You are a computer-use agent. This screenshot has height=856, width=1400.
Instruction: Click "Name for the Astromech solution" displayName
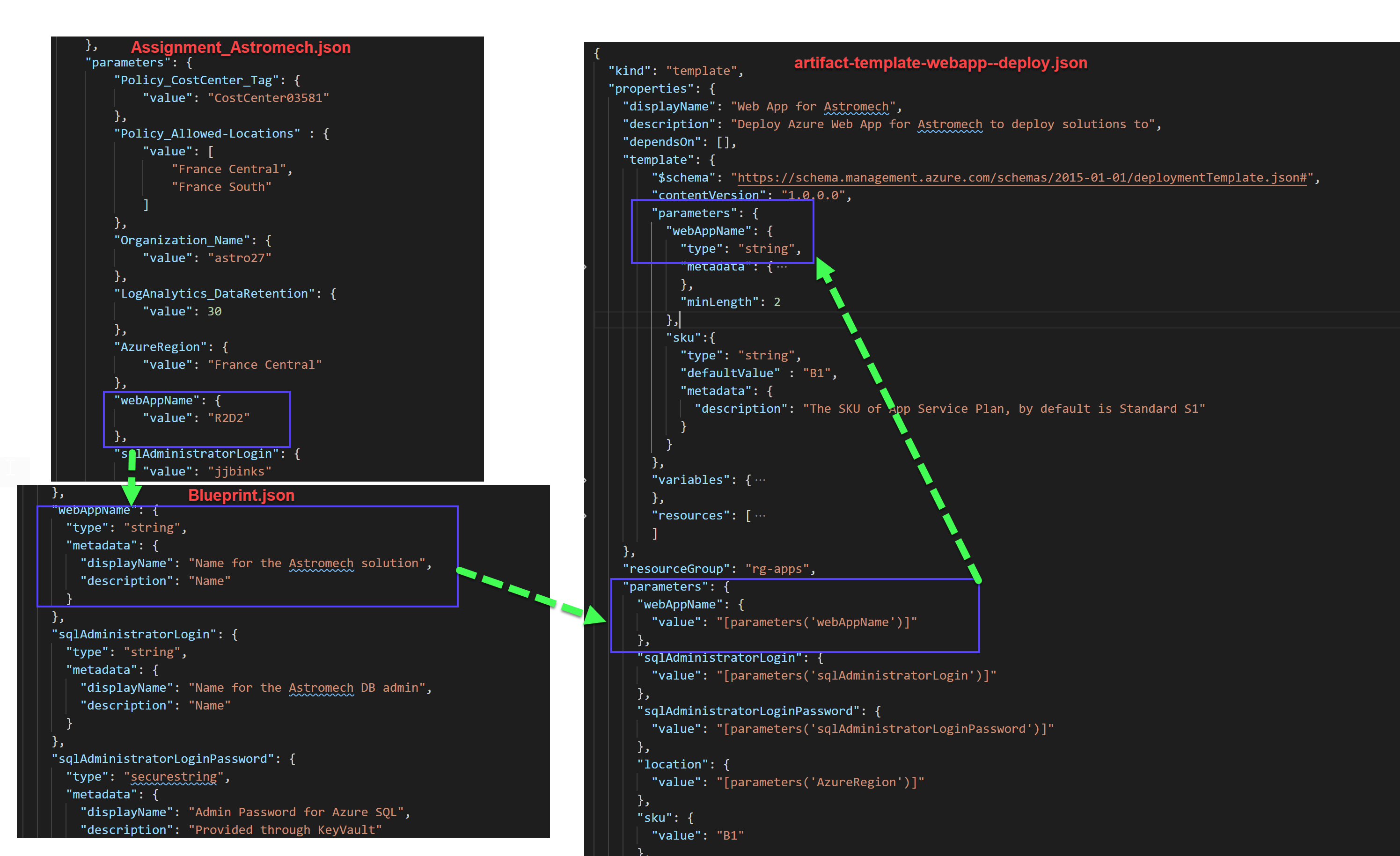(x=307, y=563)
